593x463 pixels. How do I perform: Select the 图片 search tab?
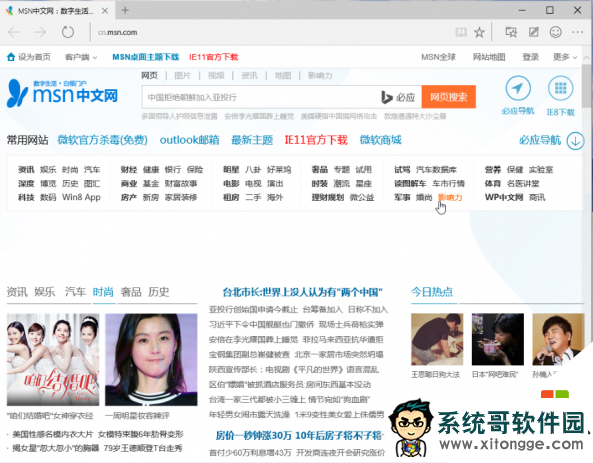tap(182, 76)
